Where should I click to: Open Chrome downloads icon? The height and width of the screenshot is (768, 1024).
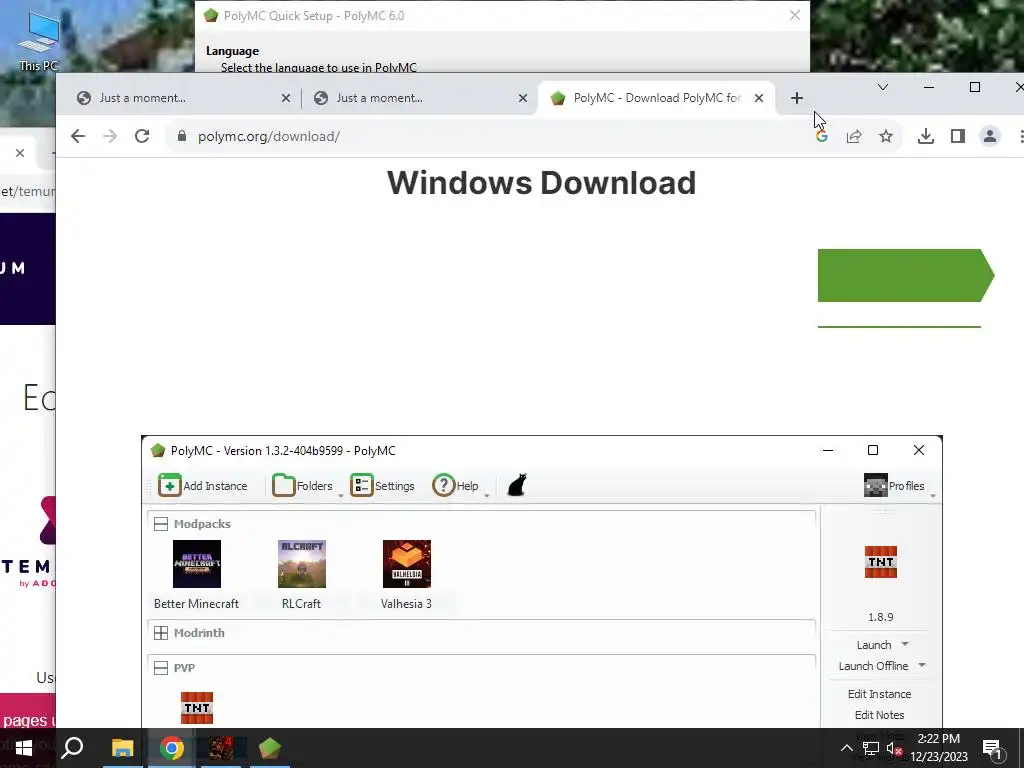point(925,136)
